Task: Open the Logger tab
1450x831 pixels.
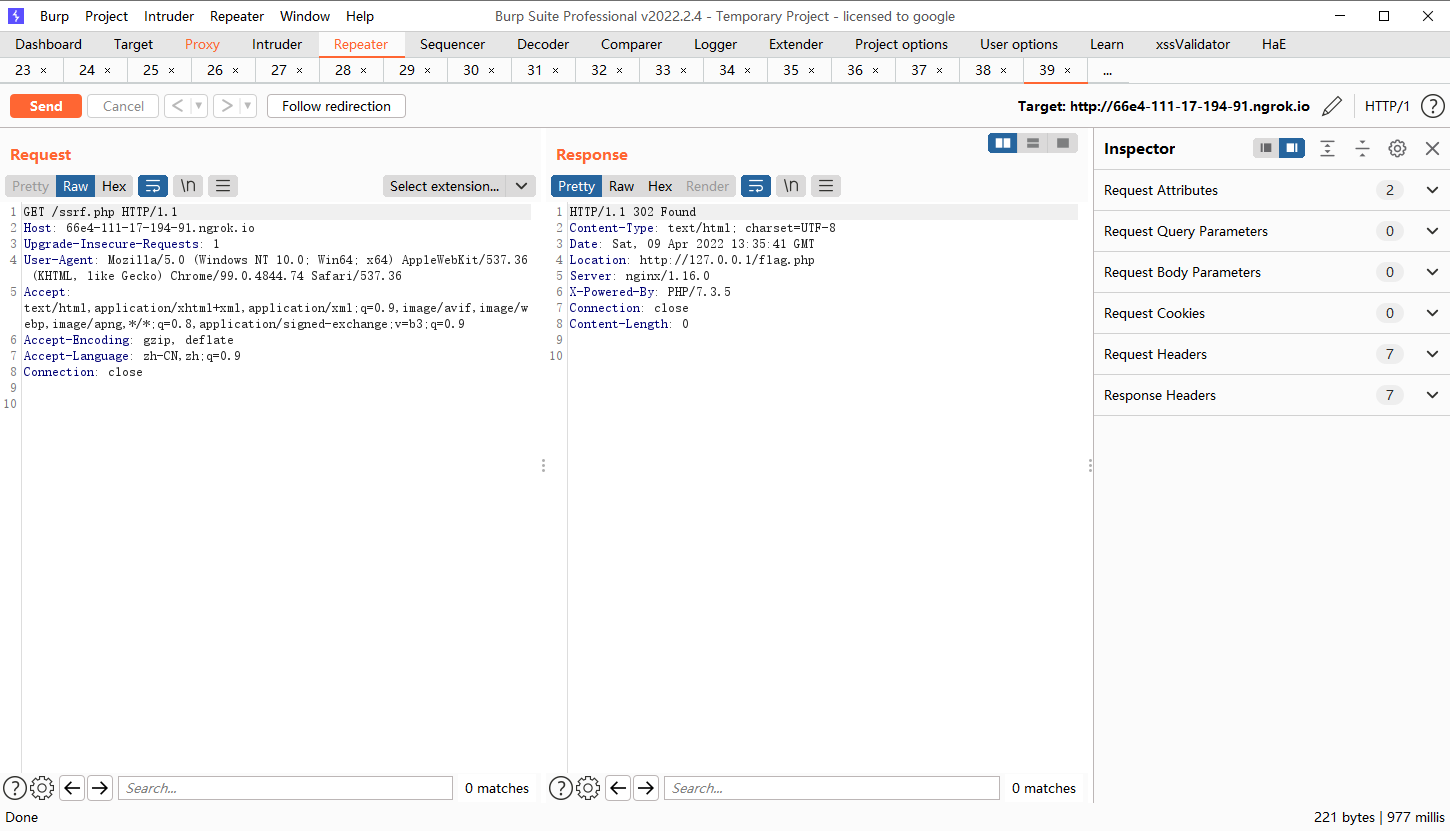Action: point(715,44)
